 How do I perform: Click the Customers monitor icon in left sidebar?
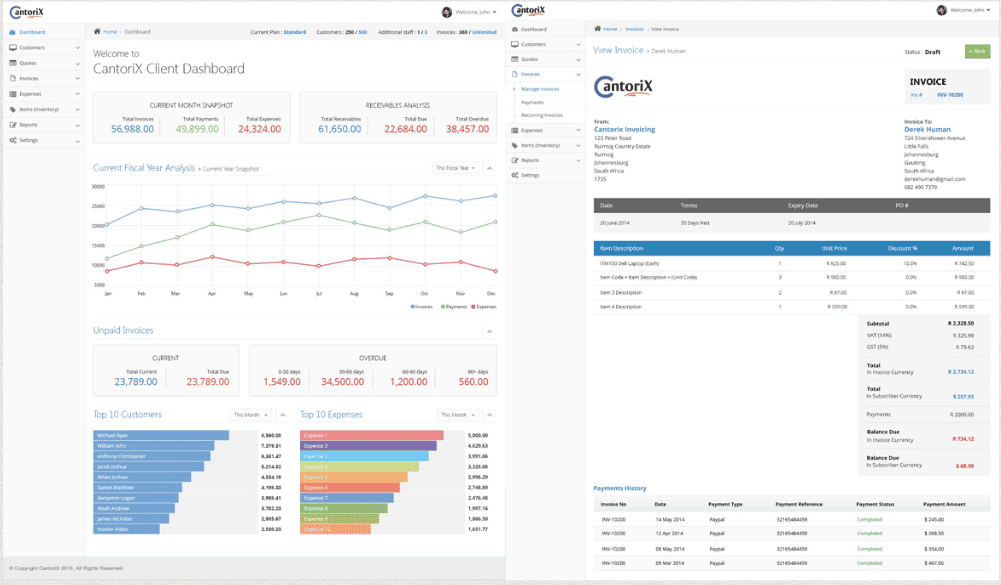pos(13,47)
